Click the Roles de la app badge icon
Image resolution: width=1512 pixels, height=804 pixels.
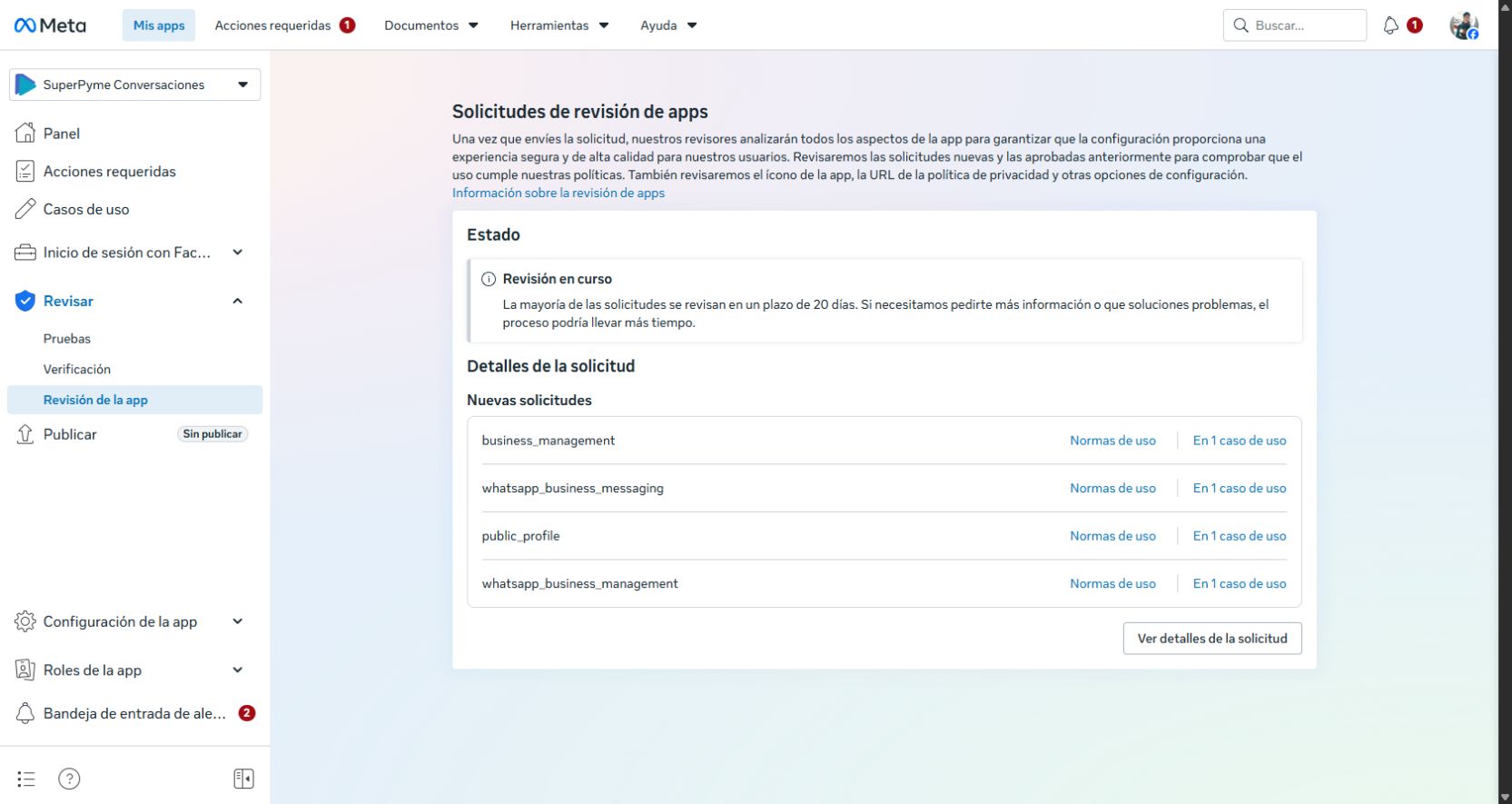pyautogui.click(x=25, y=670)
